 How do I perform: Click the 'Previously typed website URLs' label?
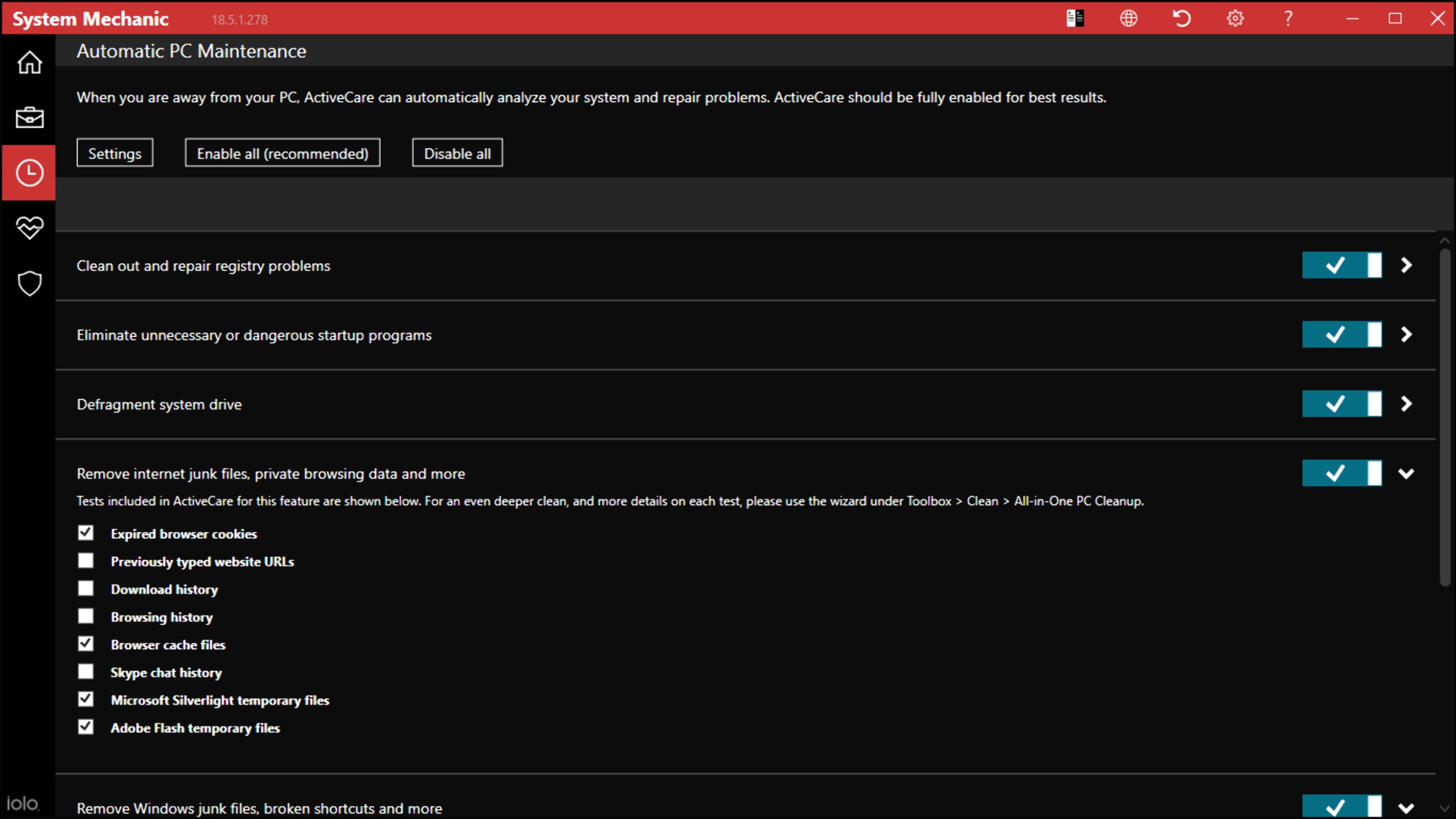202,562
